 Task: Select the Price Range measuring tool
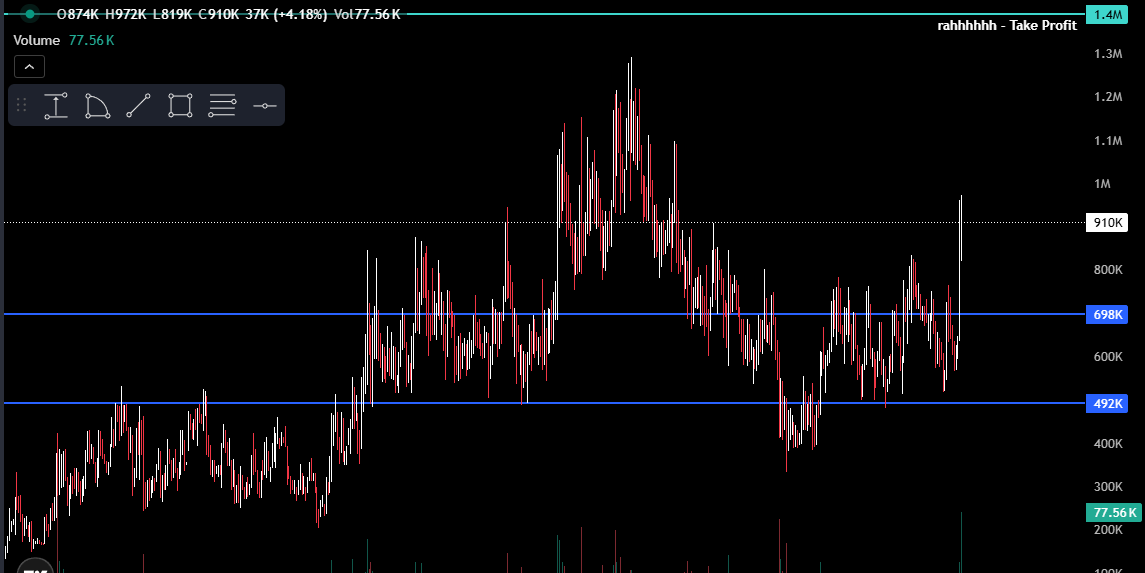tap(55, 106)
